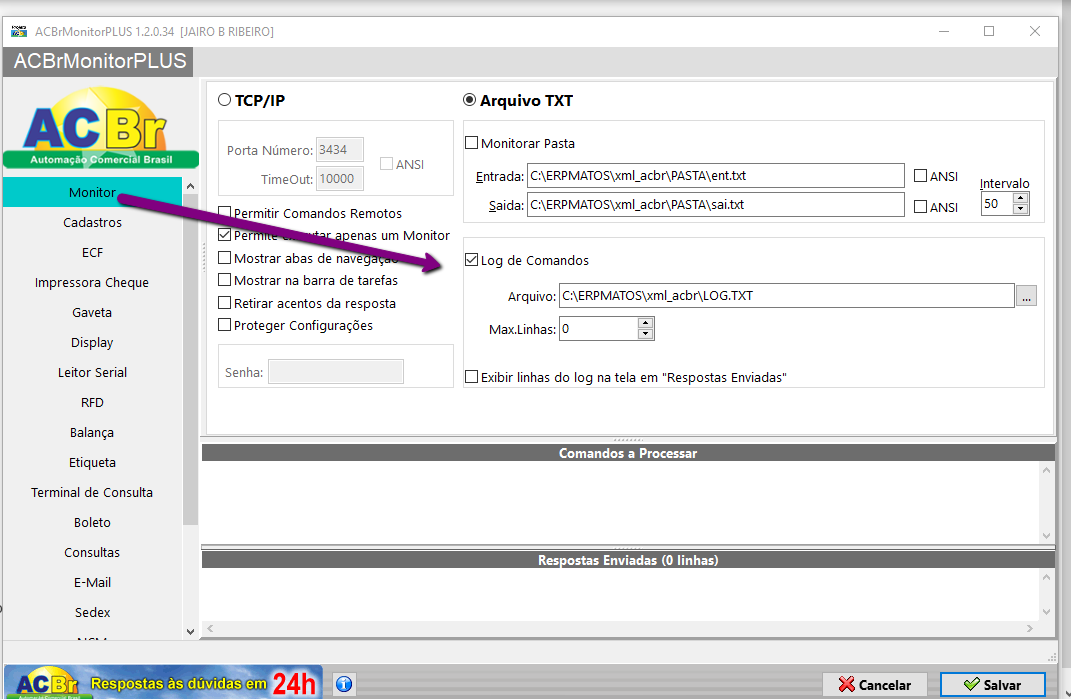The image size is (1071, 699).
Task: Open Impressora Cheque section
Action: tap(92, 282)
